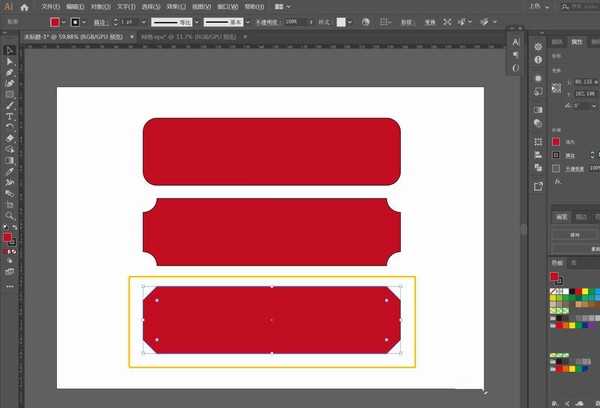Select the Eraser tool
Screen dimensions: 600x408
(10, 138)
